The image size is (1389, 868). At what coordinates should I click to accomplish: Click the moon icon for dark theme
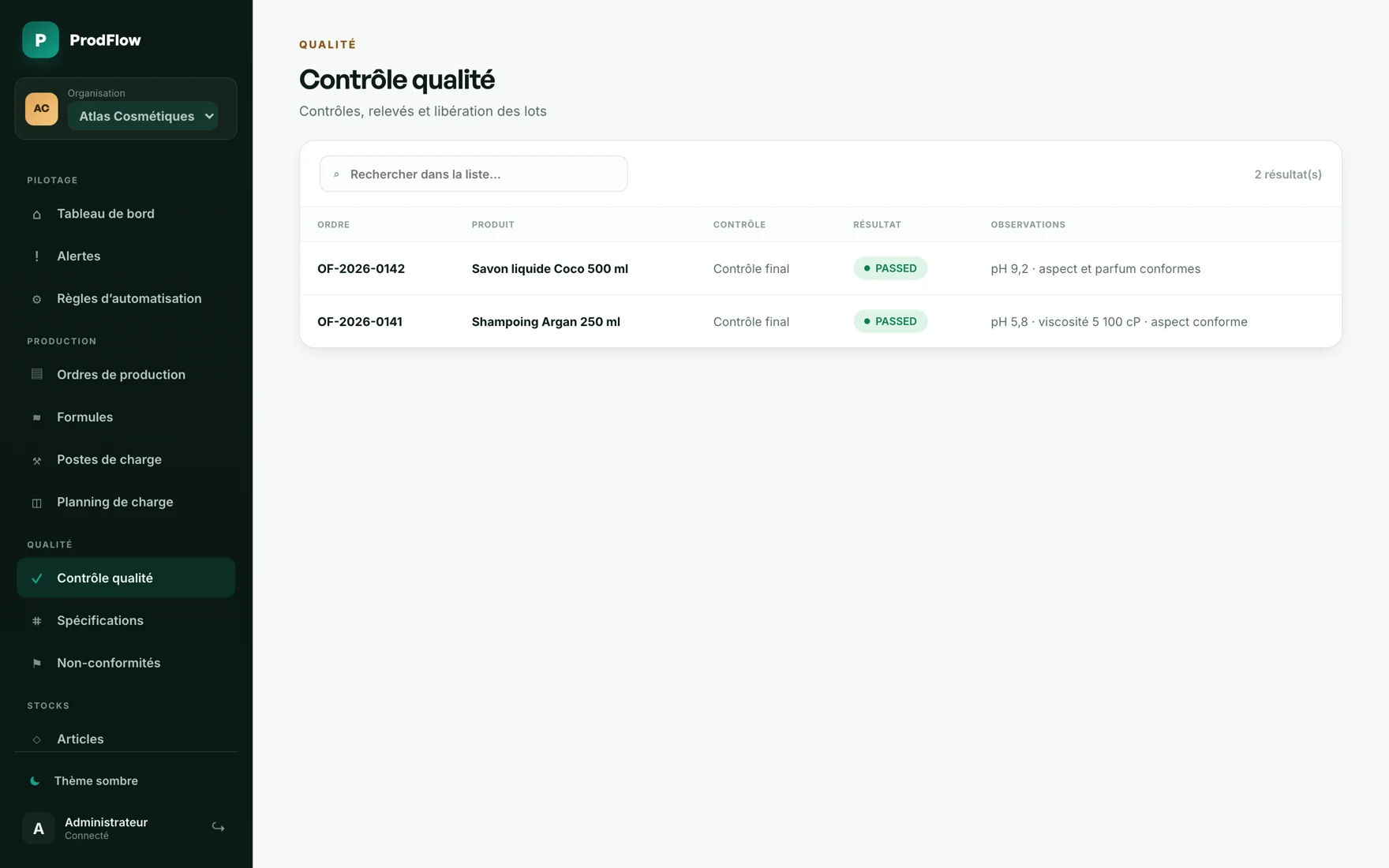(35, 781)
